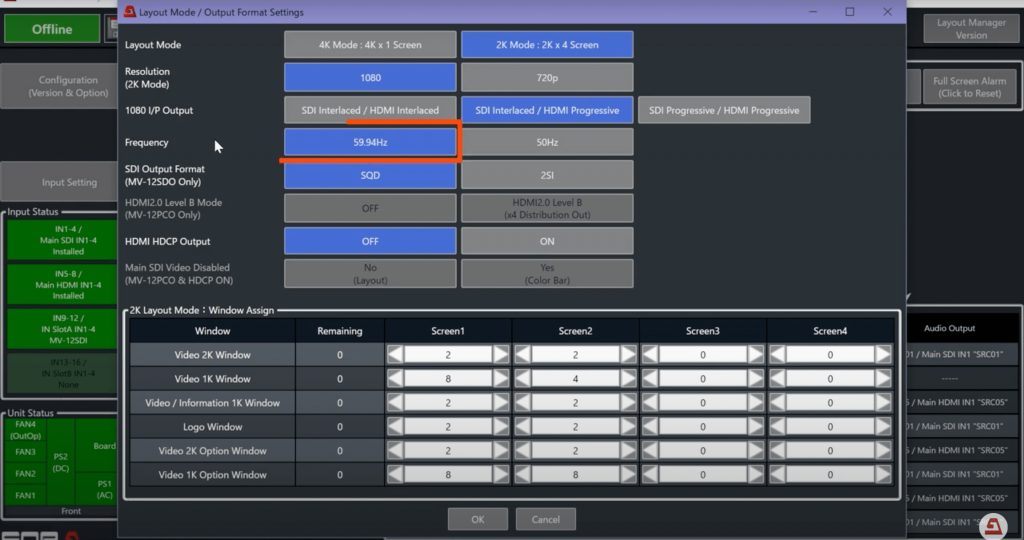Increase Video / Information 1K Window for Screen4

tap(883, 403)
